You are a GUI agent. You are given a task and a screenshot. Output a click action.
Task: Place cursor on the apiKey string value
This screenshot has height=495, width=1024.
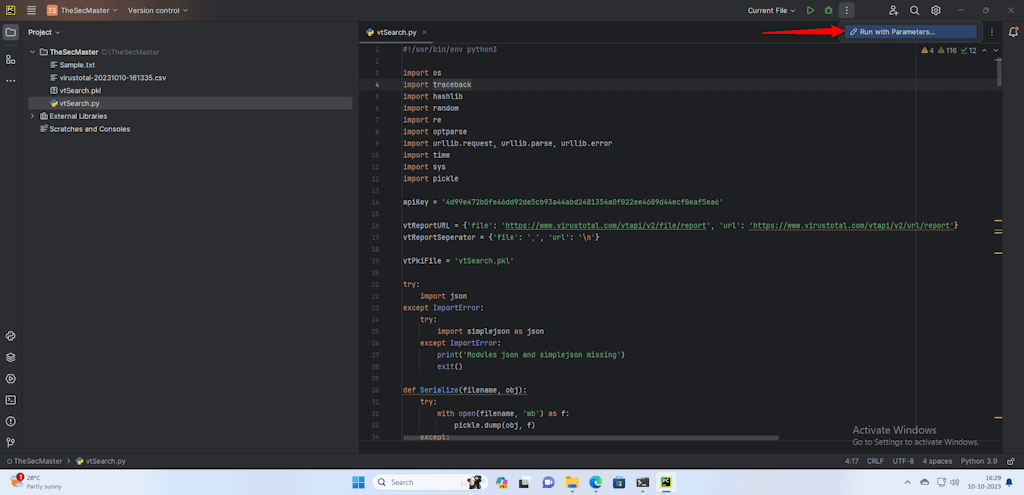pyautogui.click(x=582, y=202)
